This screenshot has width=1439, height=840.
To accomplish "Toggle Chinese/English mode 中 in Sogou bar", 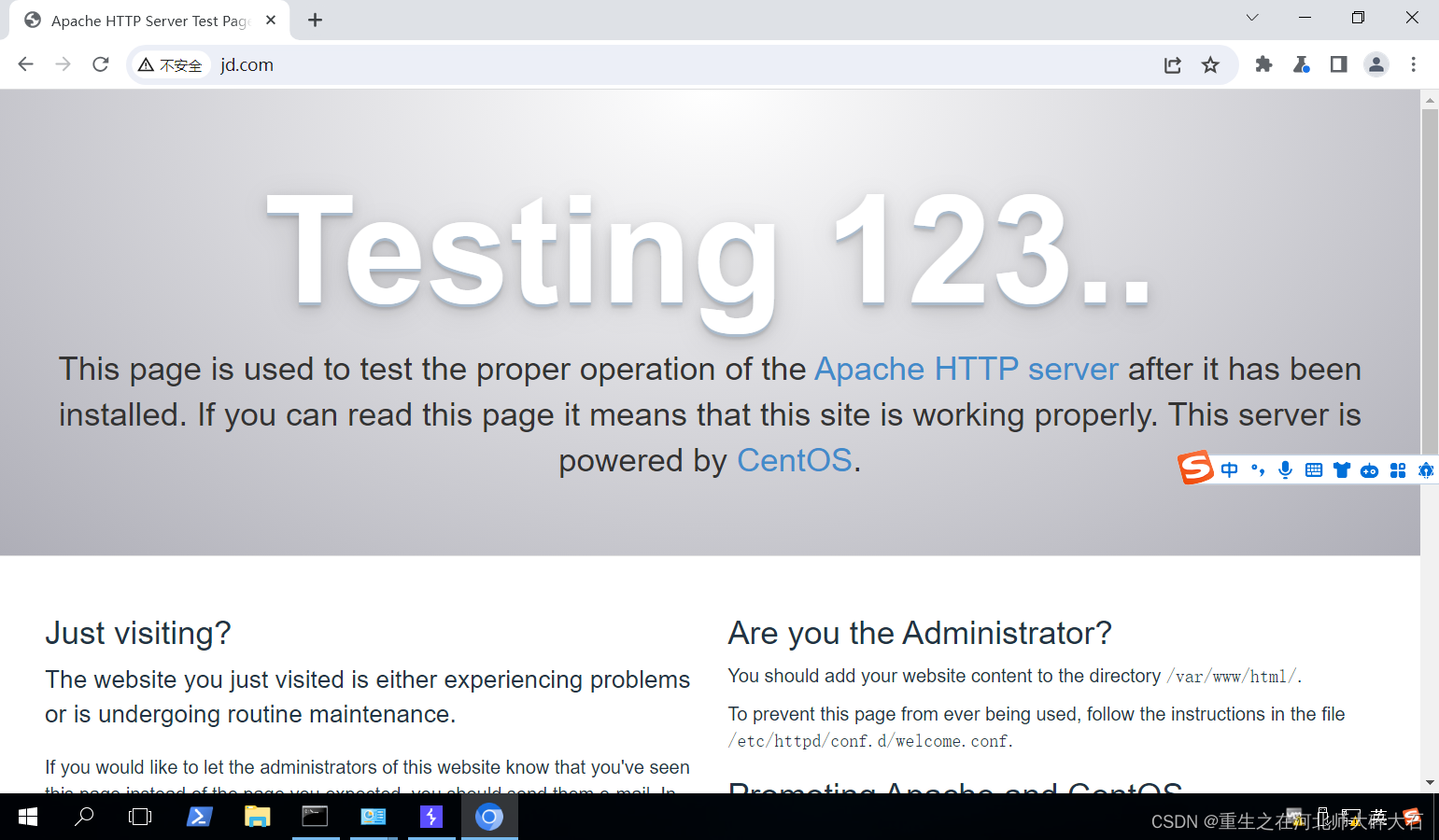I will coord(1230,469).
